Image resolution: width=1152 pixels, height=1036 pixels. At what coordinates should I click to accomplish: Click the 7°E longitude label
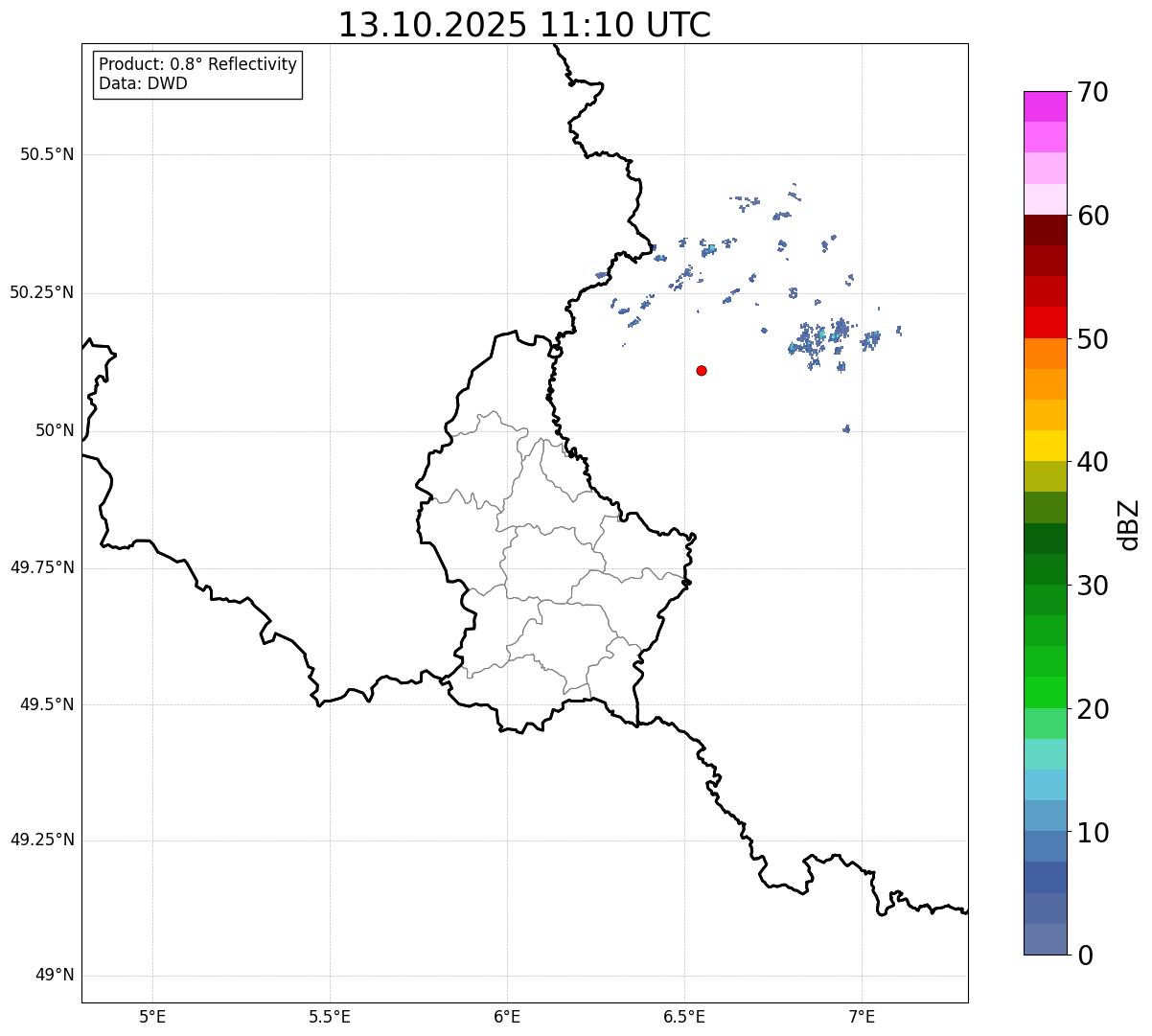862,1017
